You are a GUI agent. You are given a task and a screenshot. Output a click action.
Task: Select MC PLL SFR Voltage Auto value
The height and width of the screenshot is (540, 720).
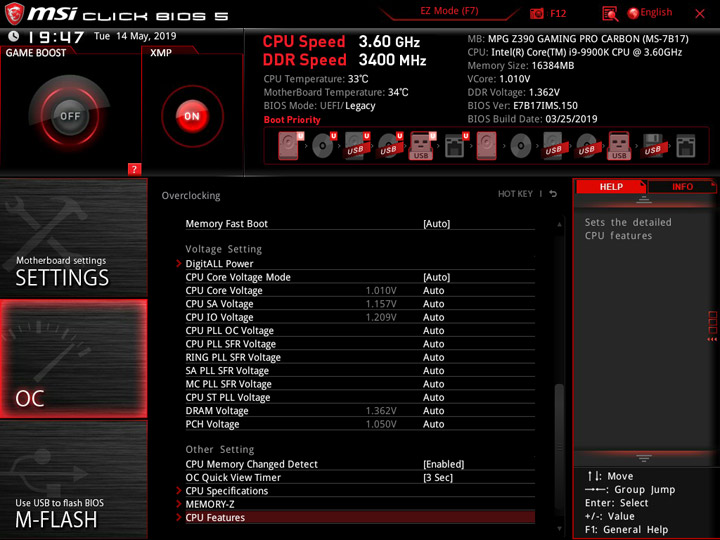433,383
